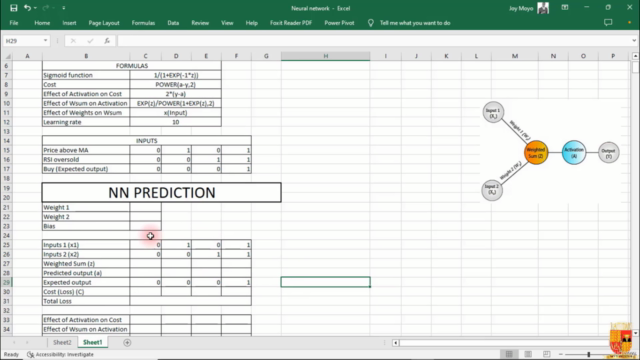The image size is (640, 360).
Task: Open the Review tab
Action: point(200,23)
